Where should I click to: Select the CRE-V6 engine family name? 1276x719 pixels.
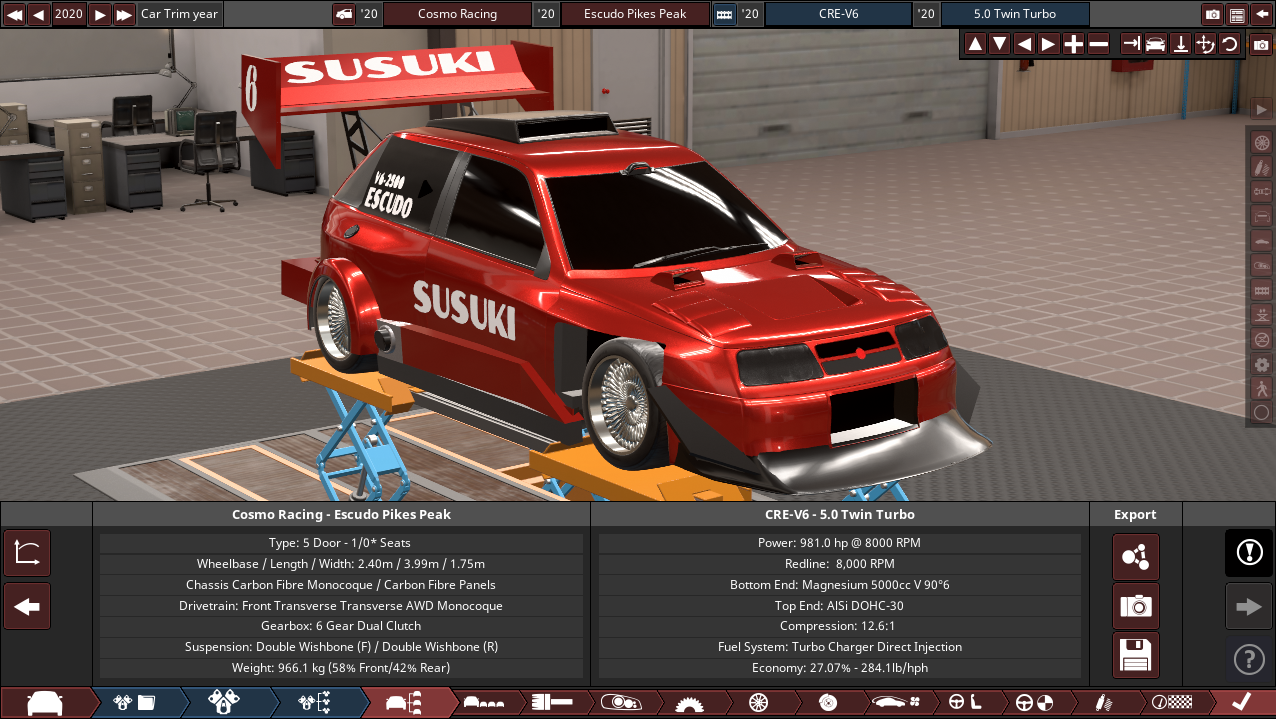pyautogui.click(x=838, y=14)
